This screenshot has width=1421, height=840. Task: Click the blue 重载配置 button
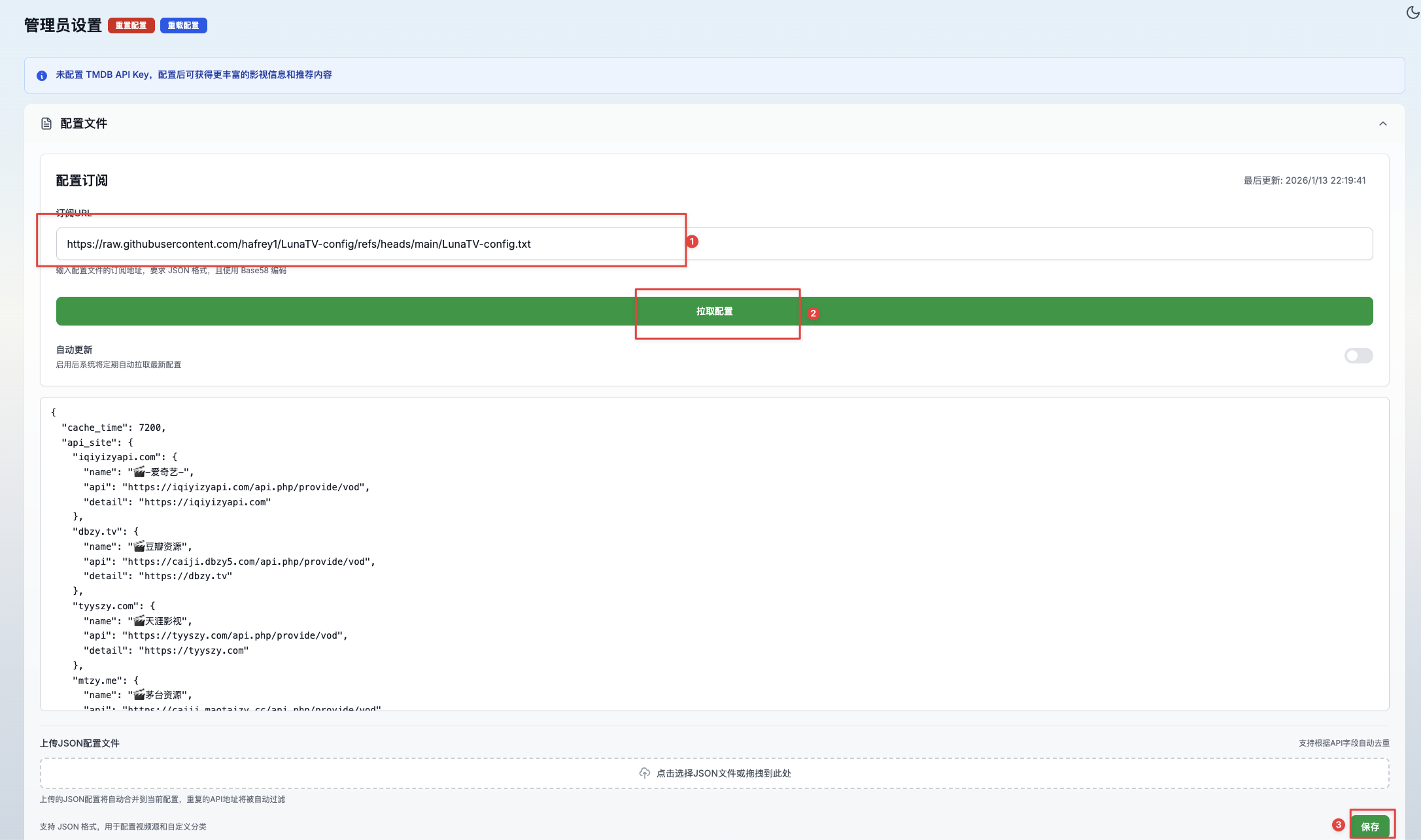tap(184, 25)
